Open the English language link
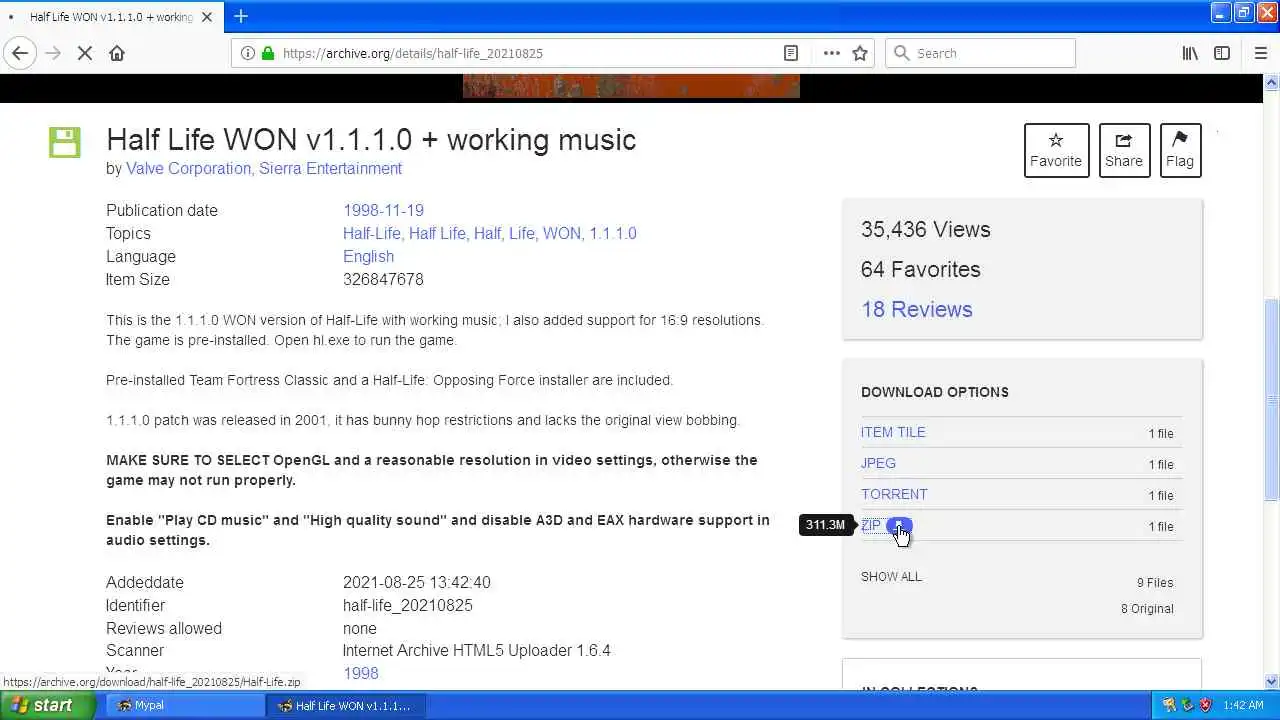Image resolution: width=1280 pixels, height=720 pixels. coord(368,256)
